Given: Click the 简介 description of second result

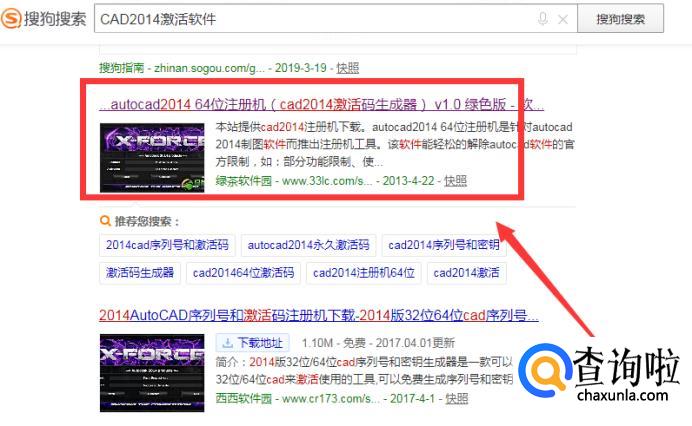Looking at the screenshot, I should click(364, 370).
